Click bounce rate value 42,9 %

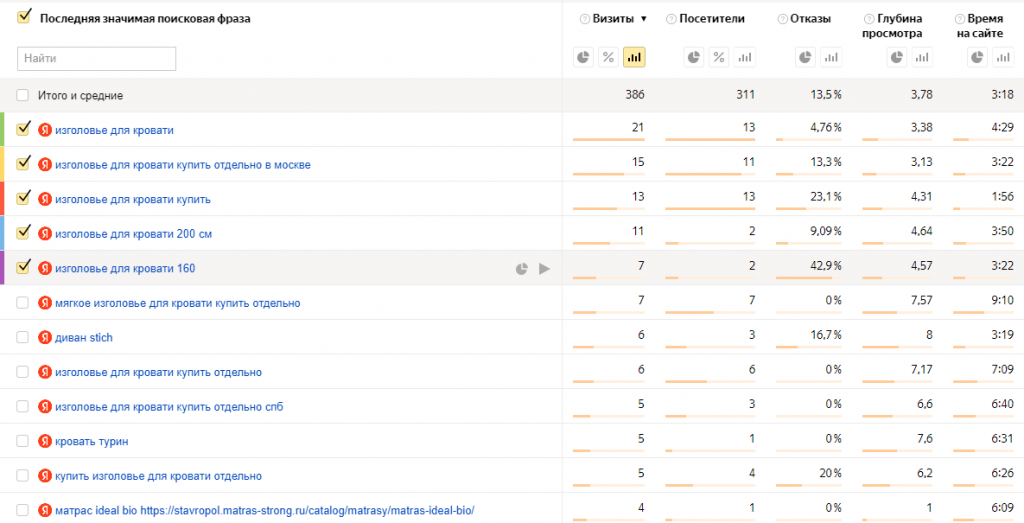(x=825, y=266)
